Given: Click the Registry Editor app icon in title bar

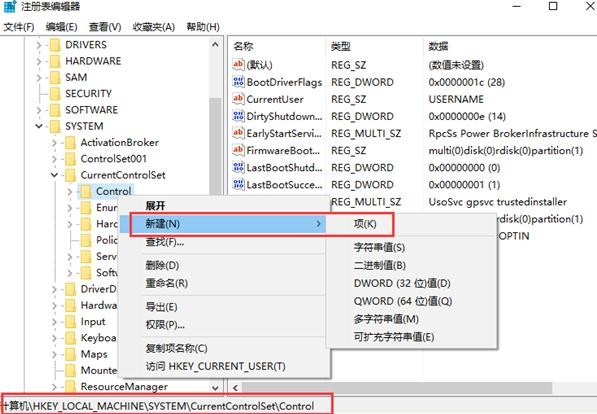Looking at the screenshot, I should [10, 6].
